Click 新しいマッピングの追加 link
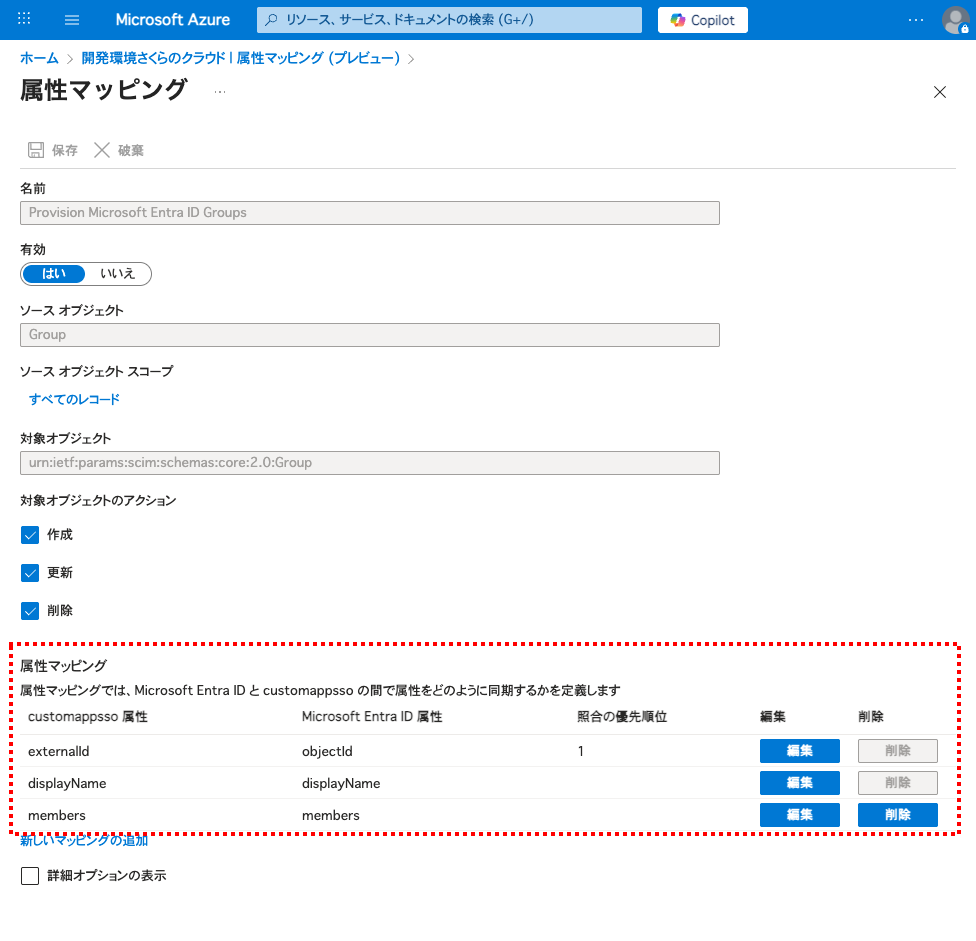 84,841
